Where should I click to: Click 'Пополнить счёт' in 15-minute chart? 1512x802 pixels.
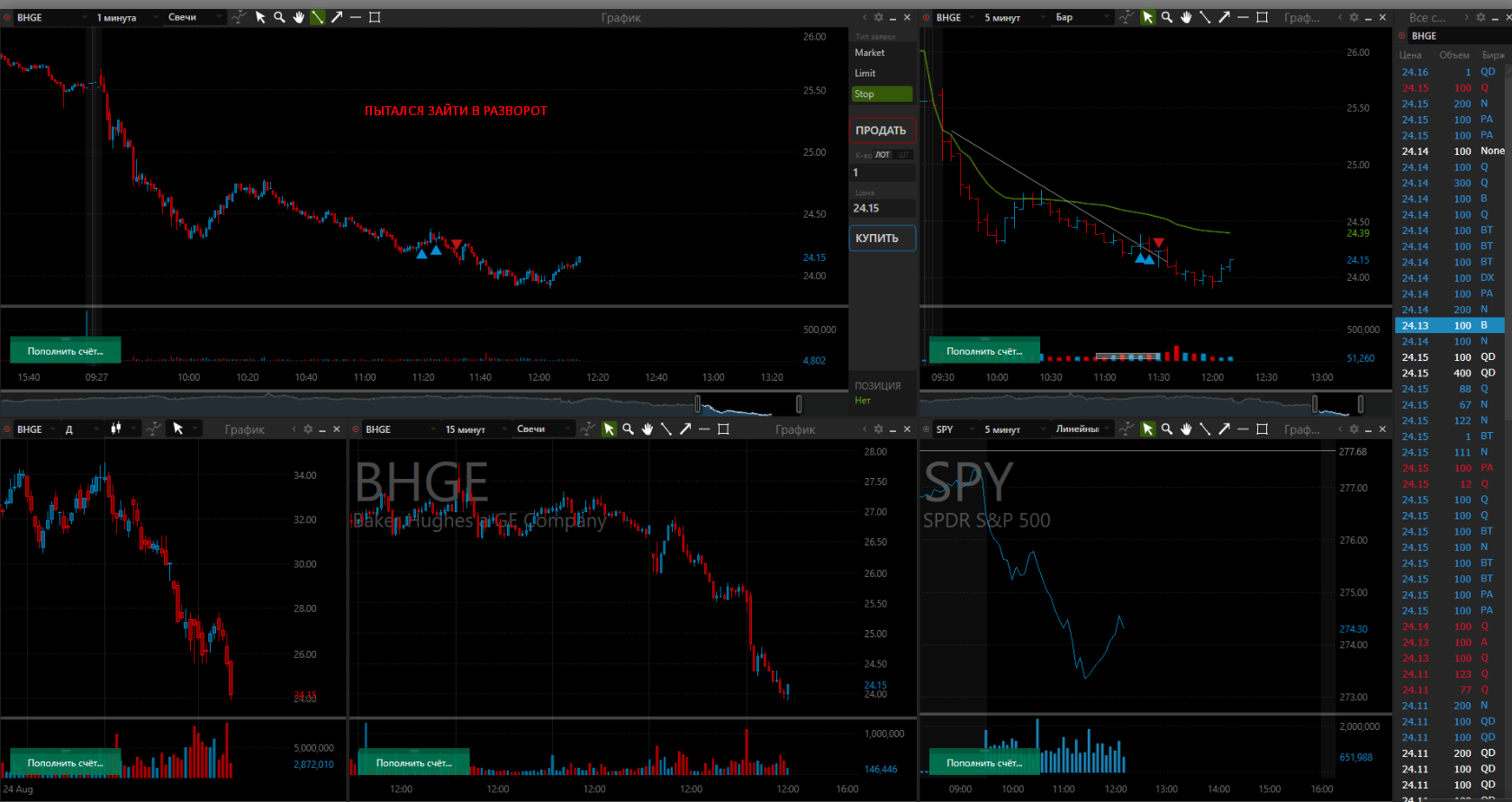[x=414, y=762]
